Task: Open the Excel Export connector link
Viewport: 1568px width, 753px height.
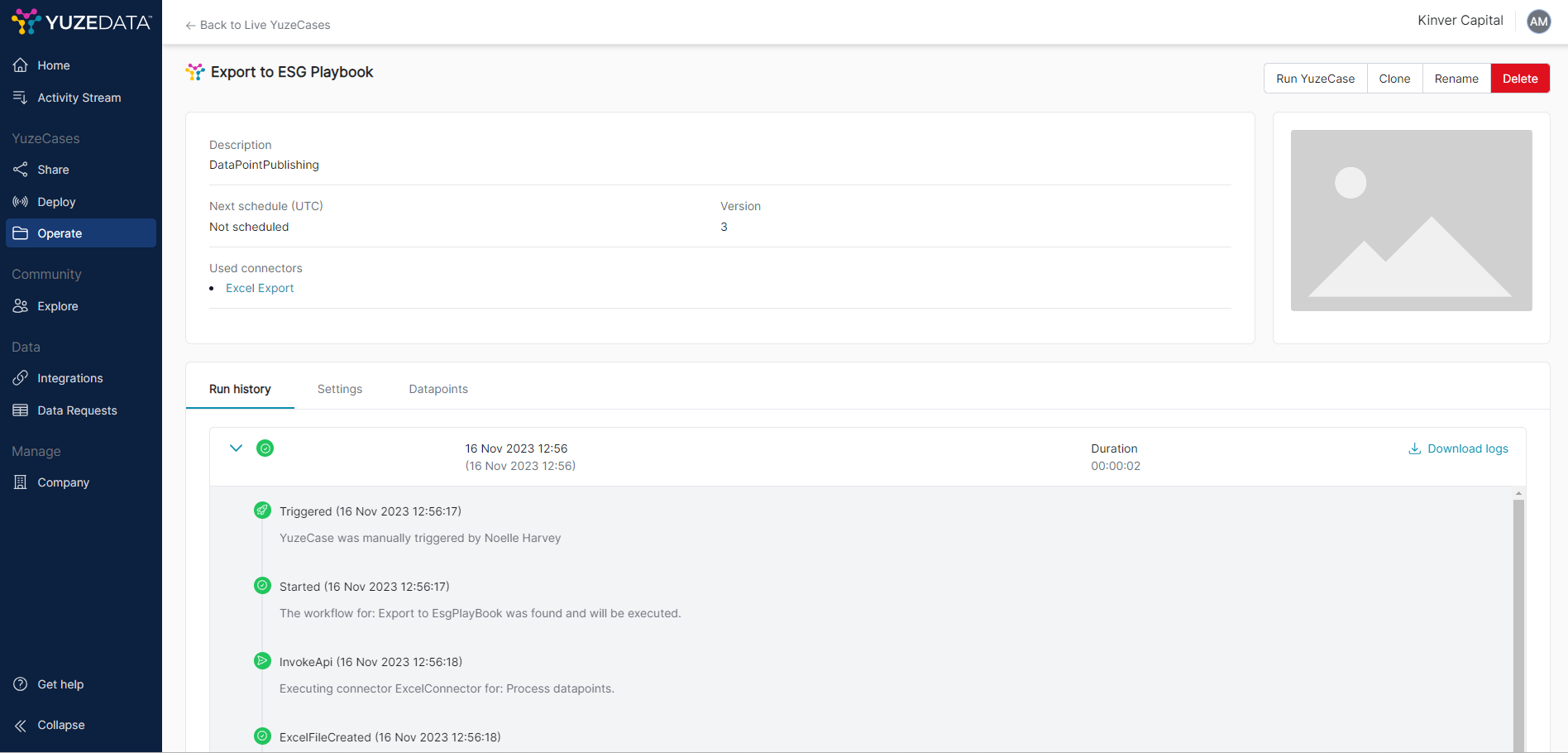Action: (x=260, y=288)
